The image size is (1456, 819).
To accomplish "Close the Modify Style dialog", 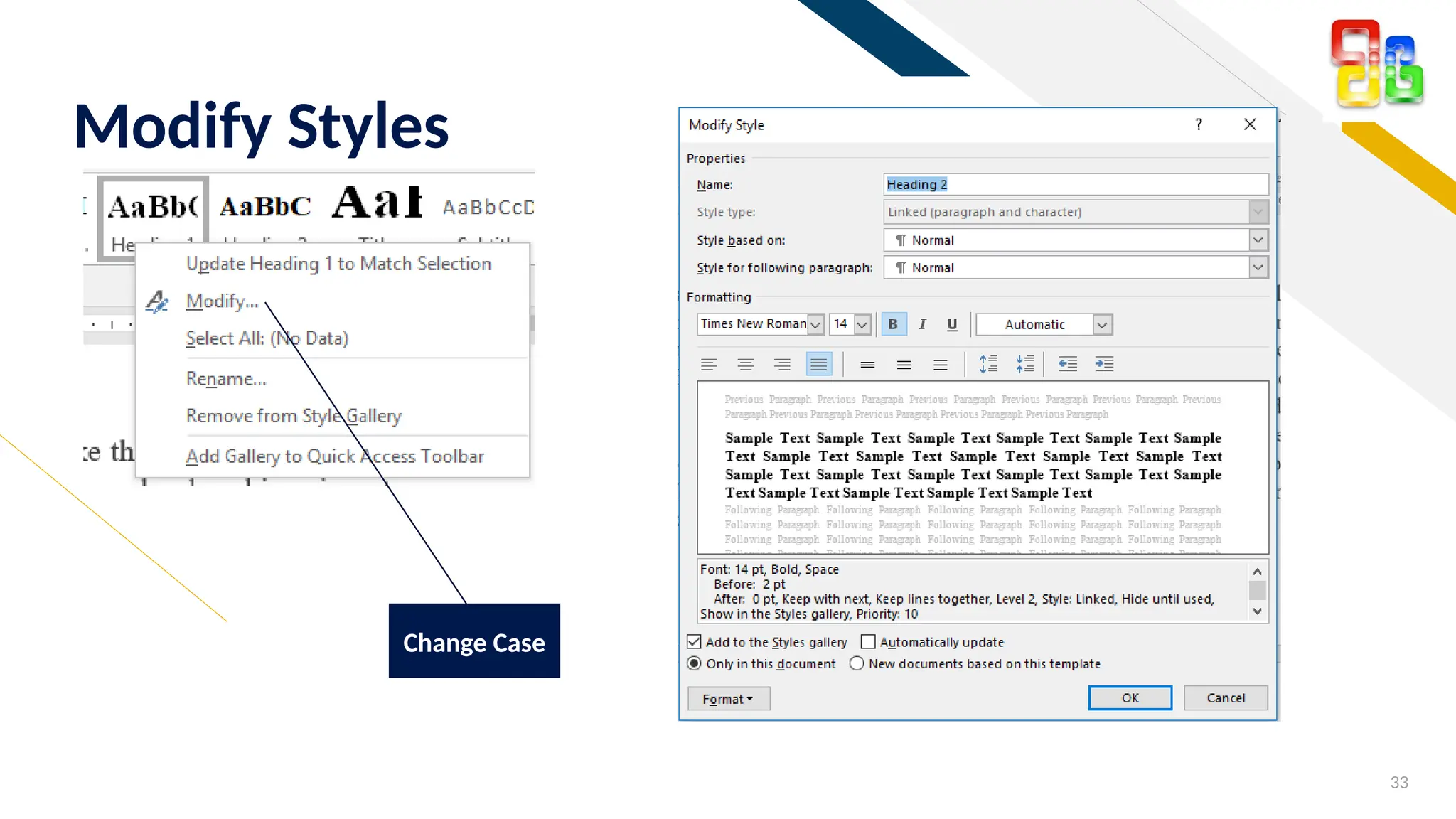I will tap(1250, 124).
